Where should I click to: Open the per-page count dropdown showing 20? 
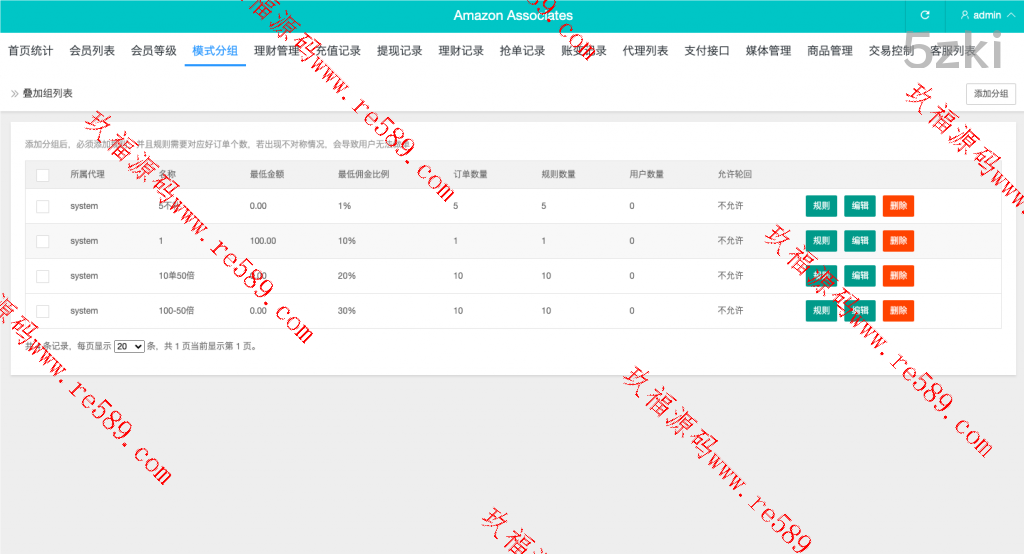coord(129,346)
